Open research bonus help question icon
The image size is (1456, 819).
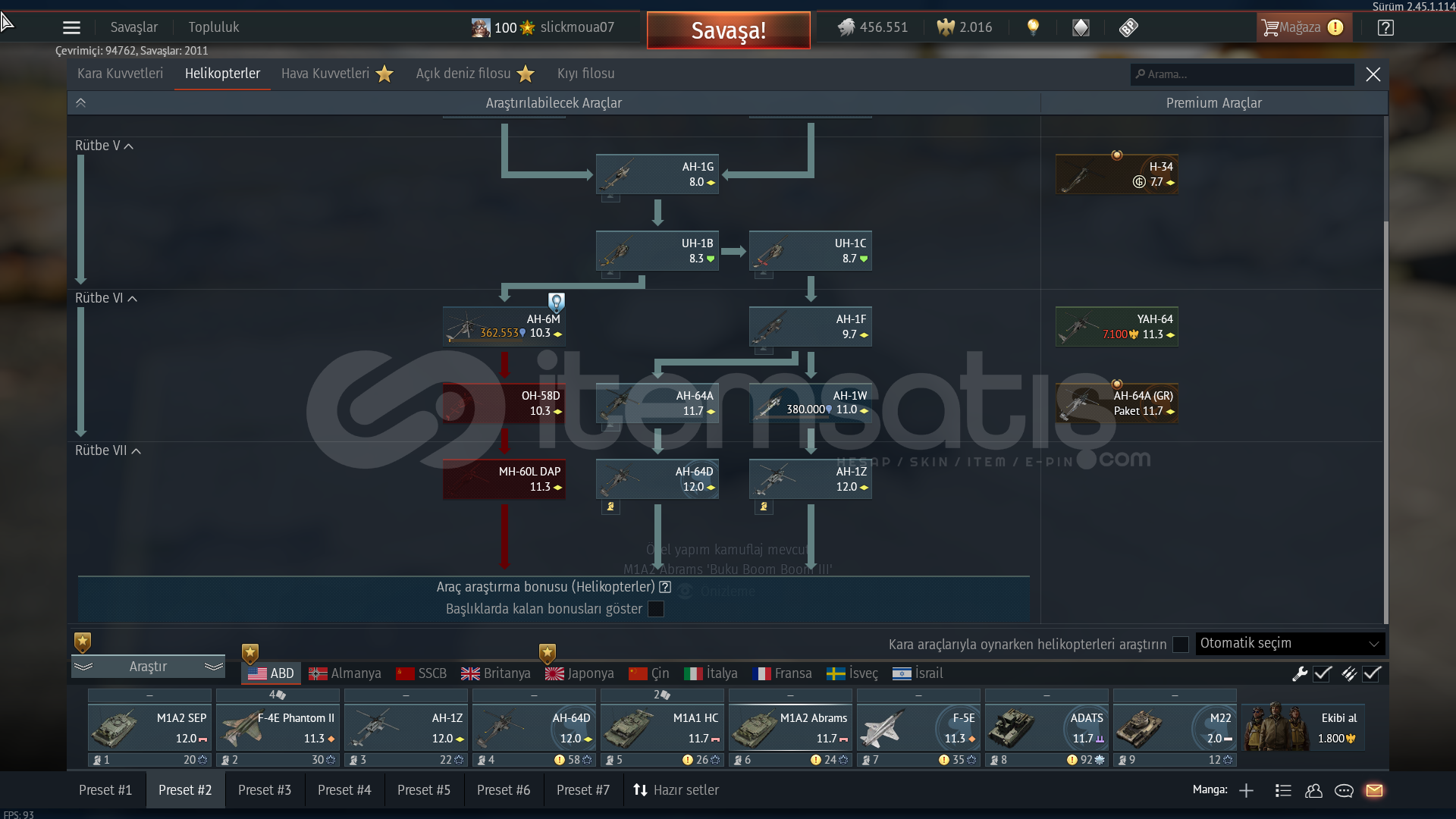[665, 587]
